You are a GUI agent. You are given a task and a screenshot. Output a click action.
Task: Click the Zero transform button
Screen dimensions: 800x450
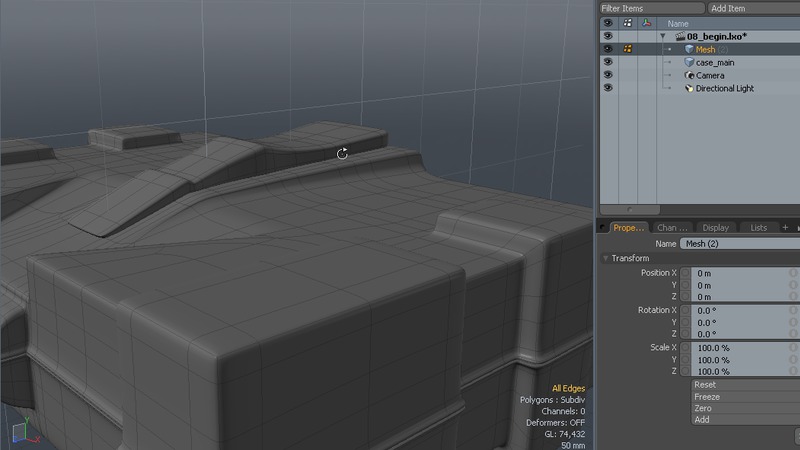pos(746,408)
